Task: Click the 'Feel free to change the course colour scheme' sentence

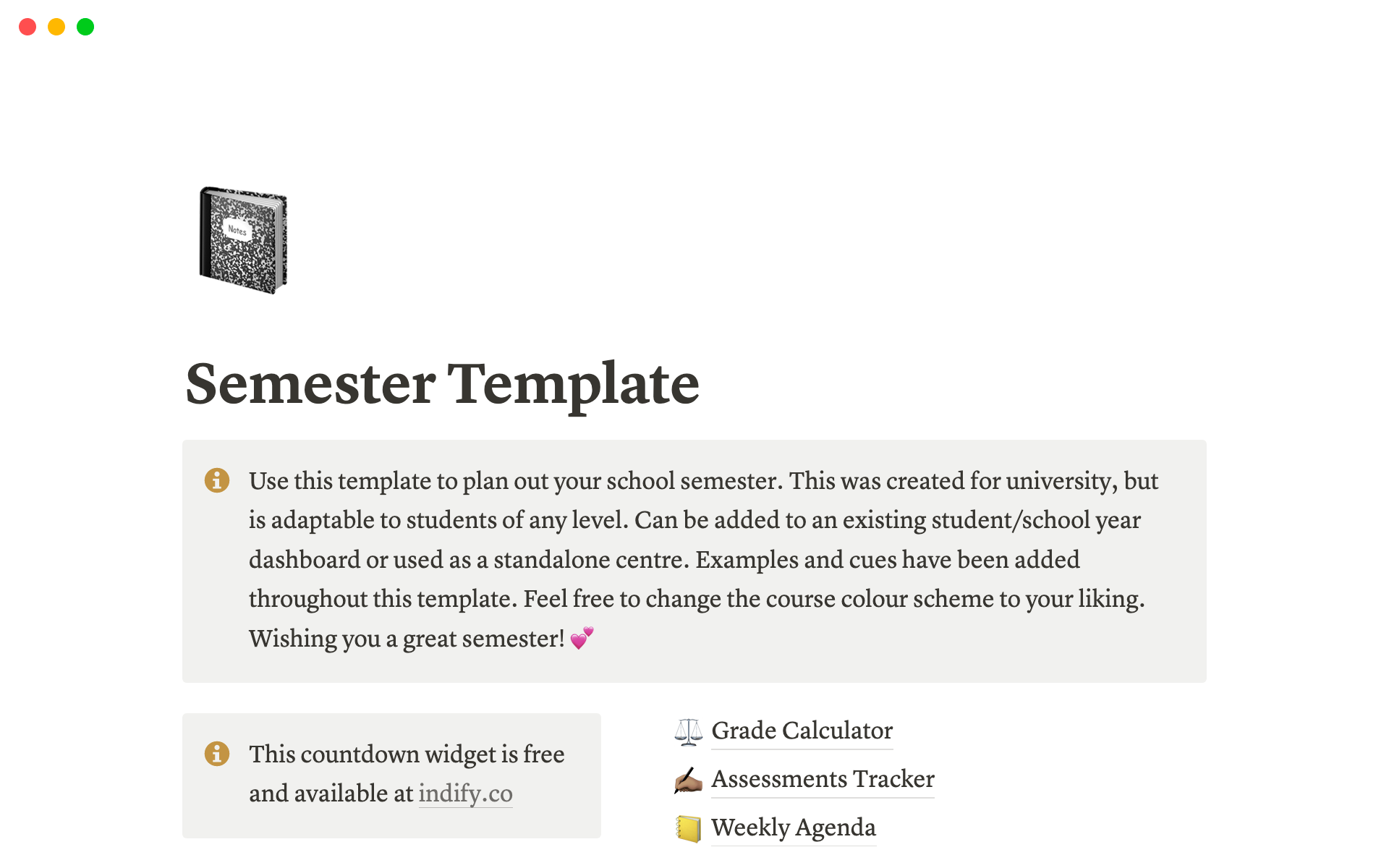Action: click(833, 599)
